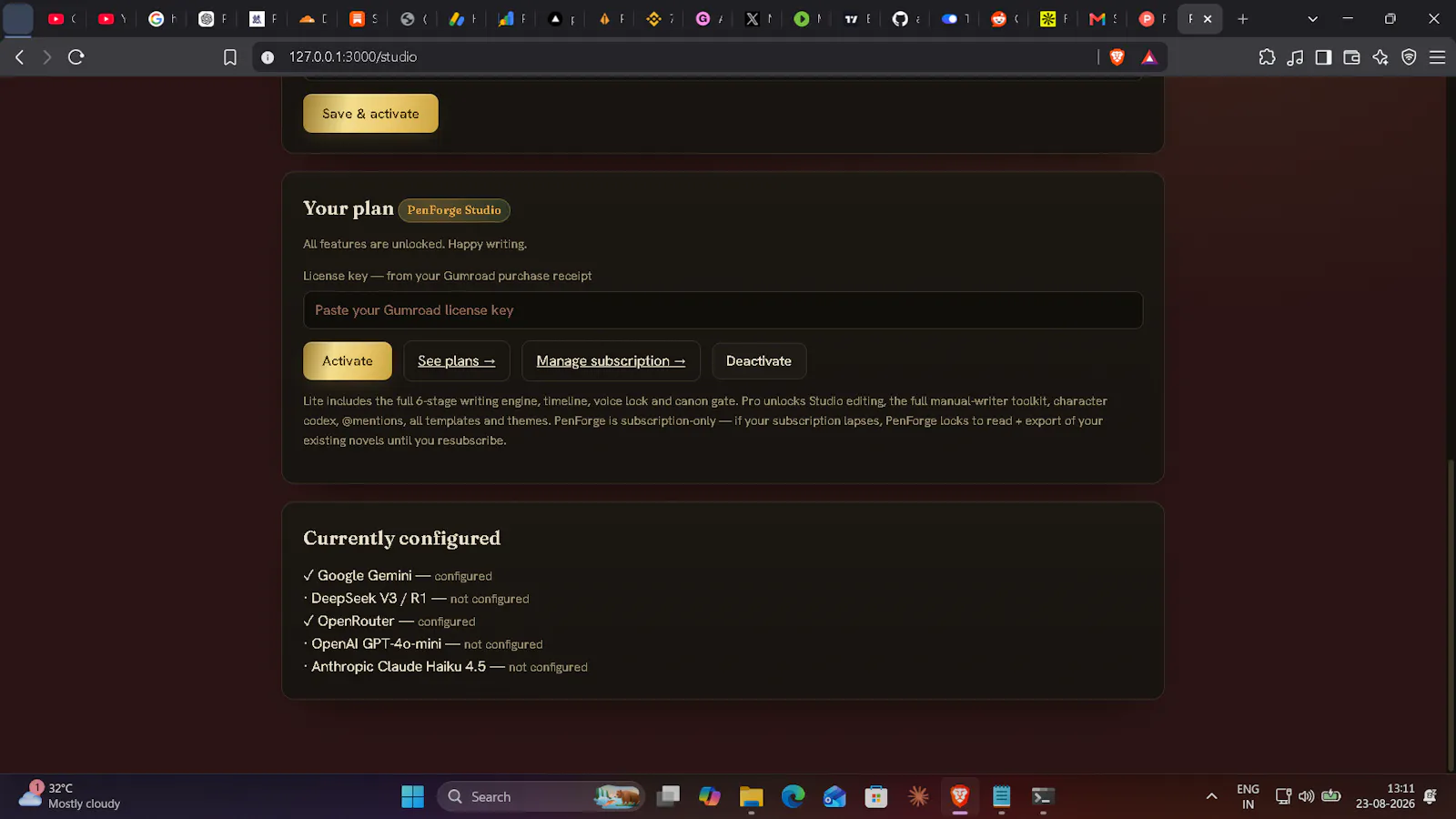
Task: Switch to the X (Twitter) tab
Action: [758, 18]
